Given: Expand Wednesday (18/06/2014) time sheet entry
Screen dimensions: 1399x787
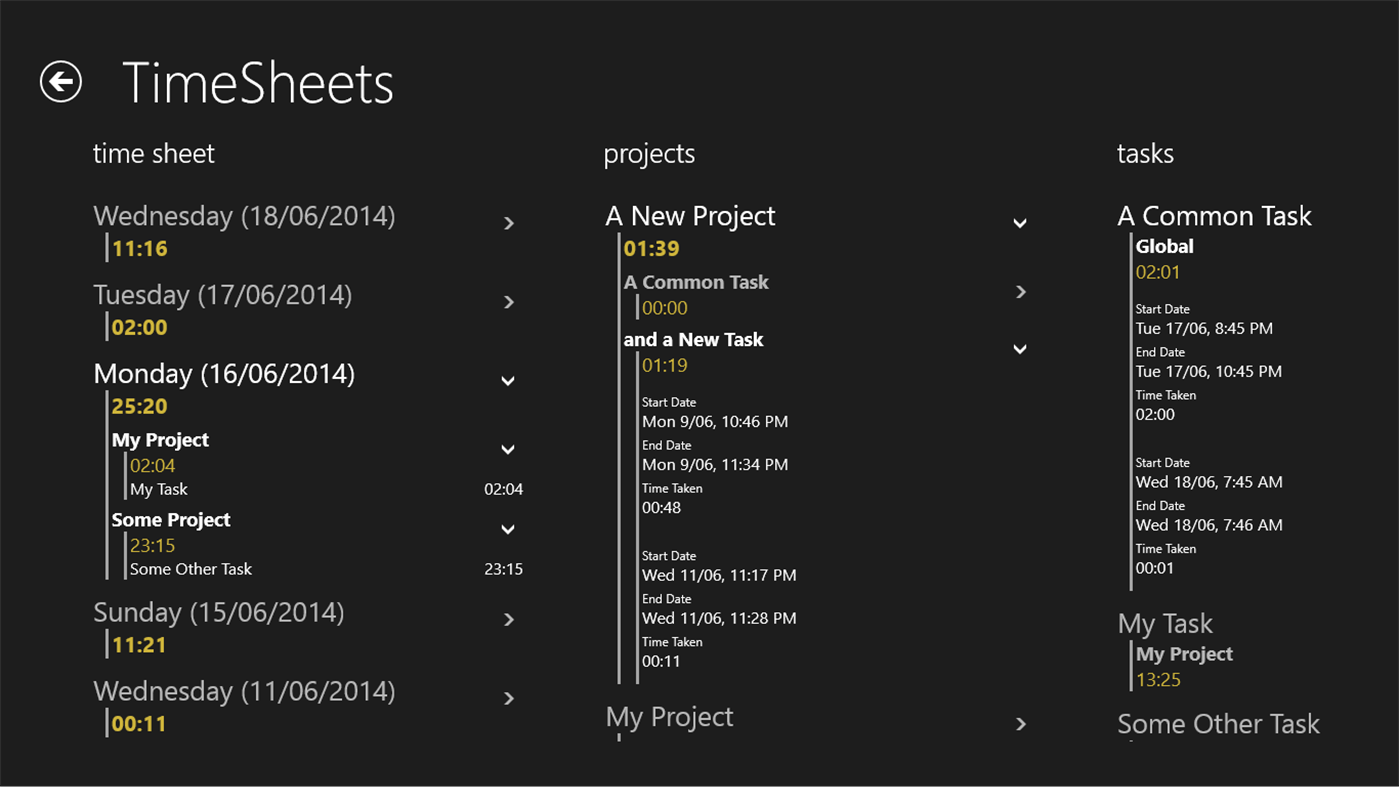Looking at the screenshot, I should pyautogui.click(x=509, y=224).
